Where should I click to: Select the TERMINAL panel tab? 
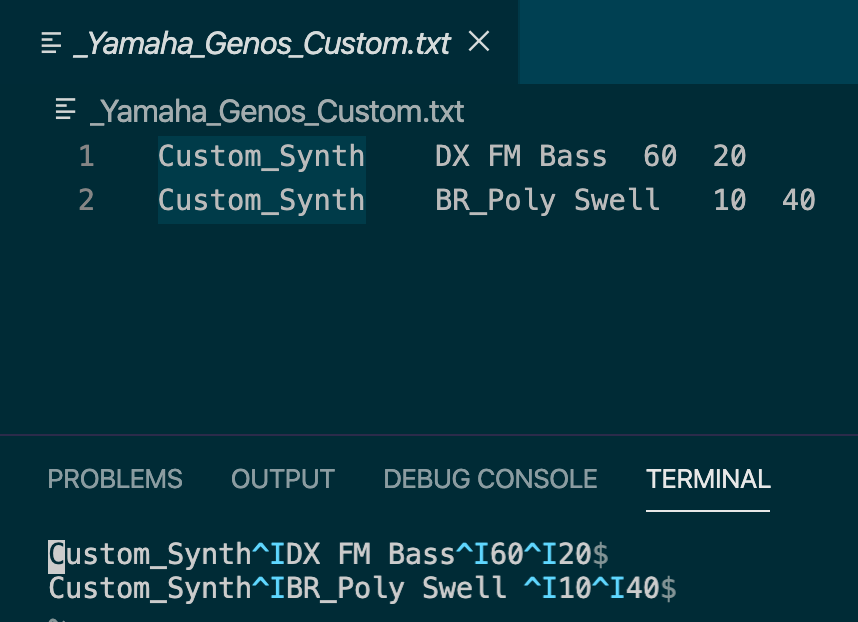pyautogui.click(x=708, y=479)
